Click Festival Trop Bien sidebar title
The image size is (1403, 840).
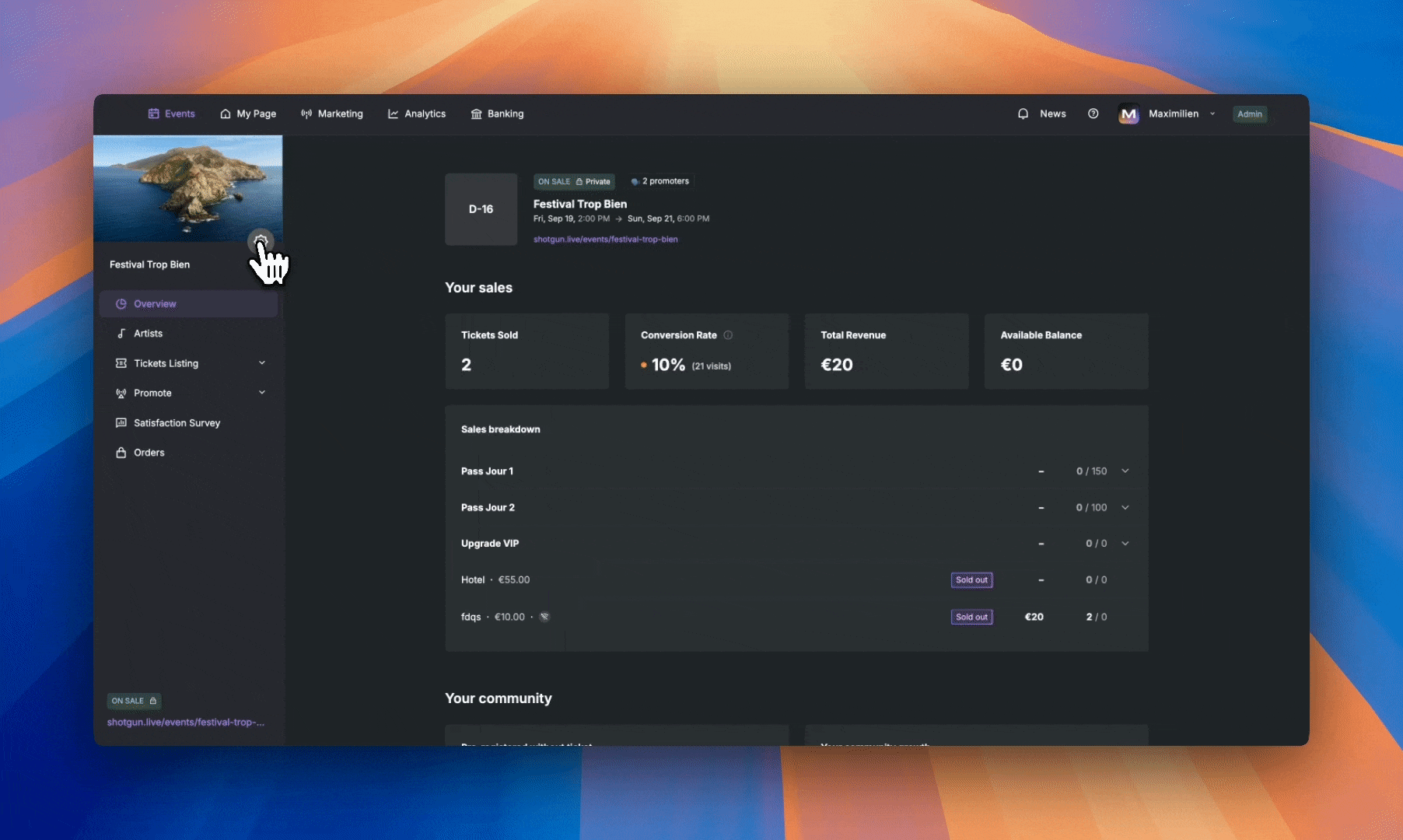149,264
